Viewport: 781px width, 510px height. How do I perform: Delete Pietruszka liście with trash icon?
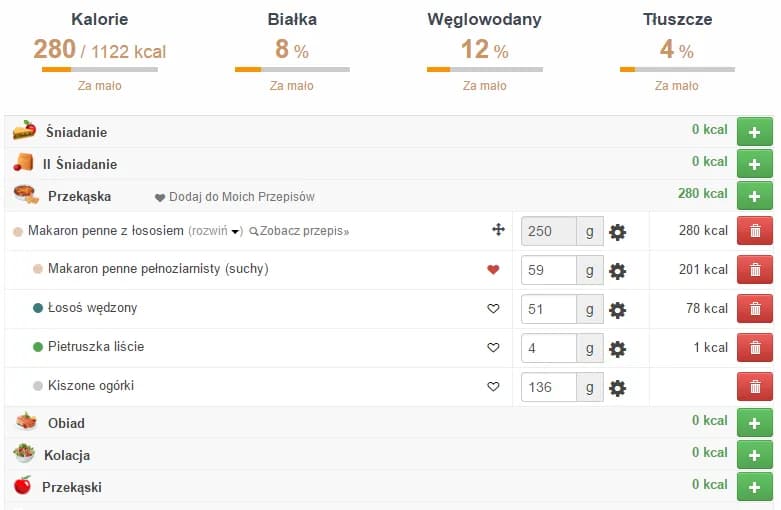tap(755, 348)
